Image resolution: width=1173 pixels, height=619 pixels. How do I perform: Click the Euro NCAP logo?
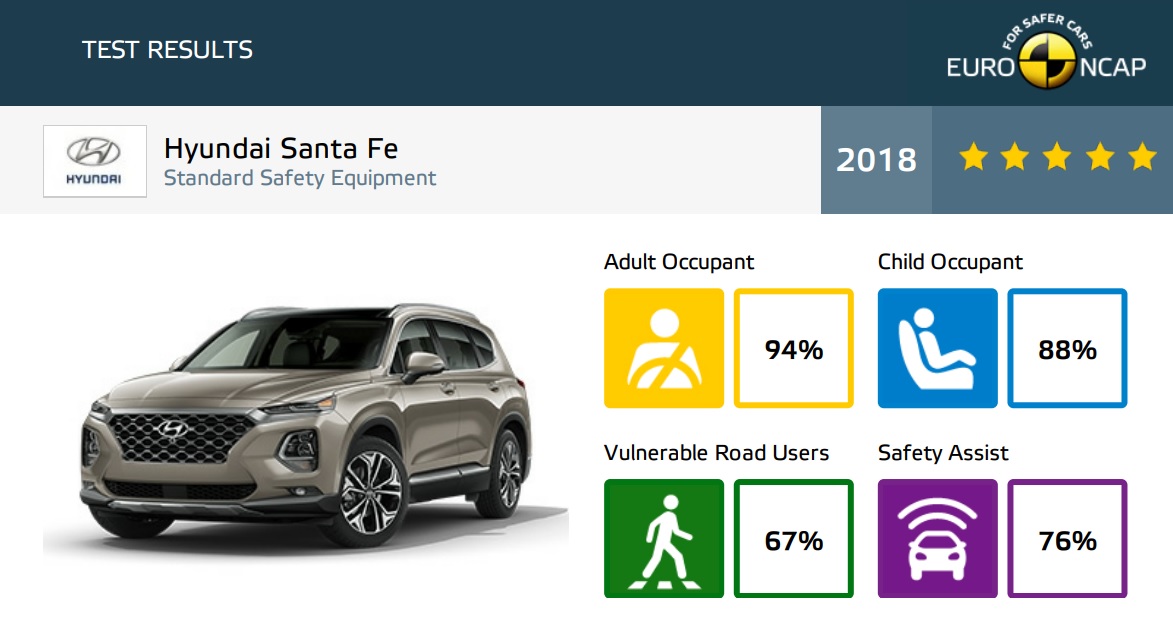pos(1046,52)
